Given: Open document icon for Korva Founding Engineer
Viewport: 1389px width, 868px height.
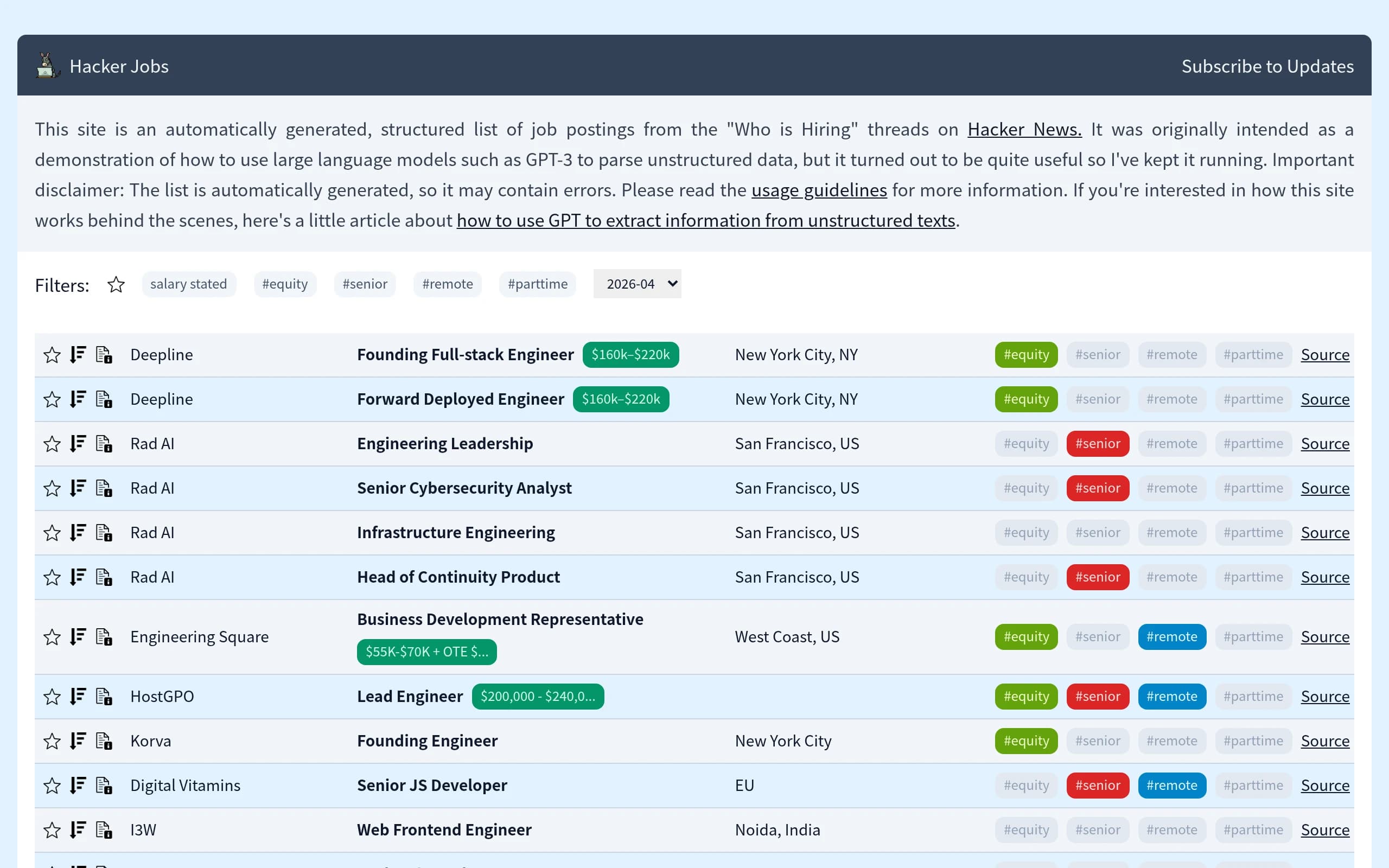Looking at the screenshot, I should point(104,741).
